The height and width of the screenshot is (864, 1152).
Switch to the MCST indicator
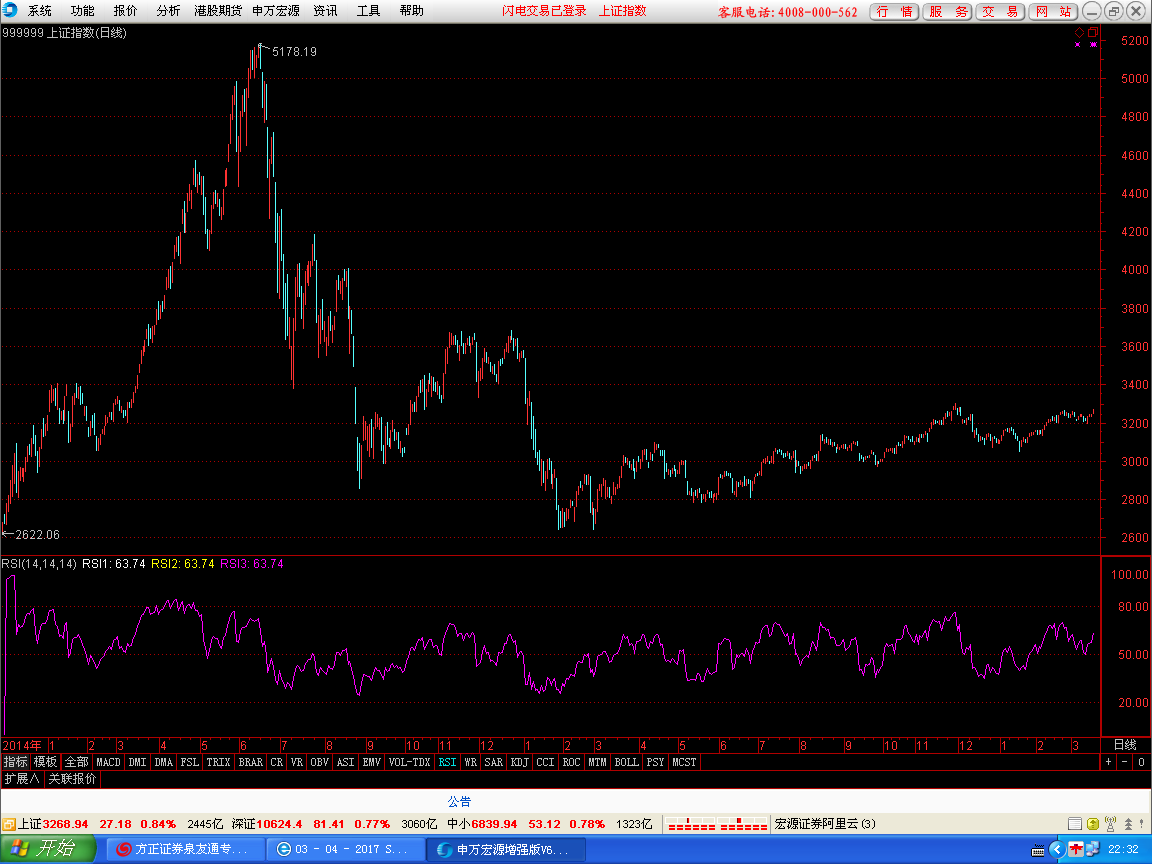point(684,762)
